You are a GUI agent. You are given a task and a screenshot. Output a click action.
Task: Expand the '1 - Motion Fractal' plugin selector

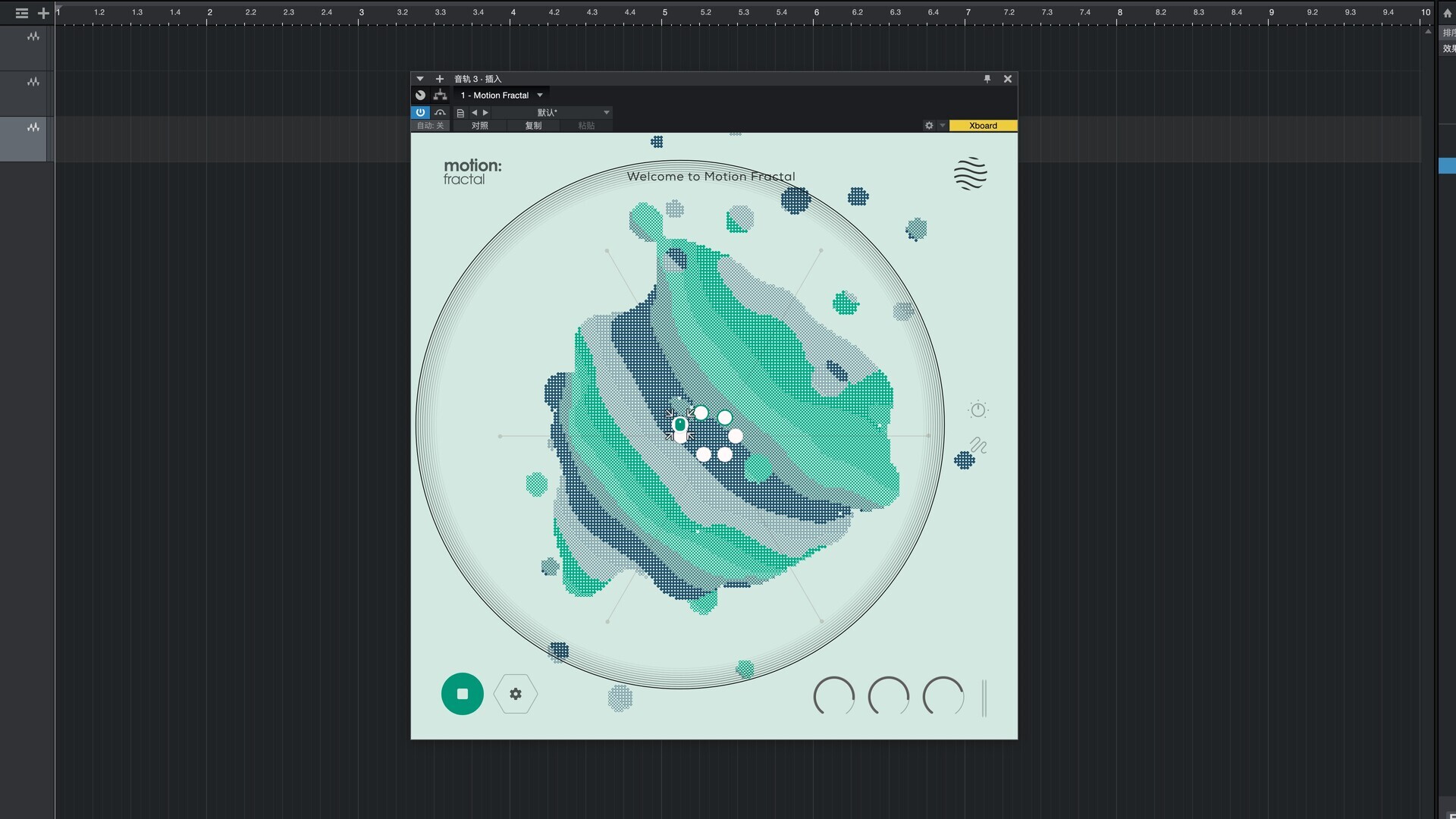click(501, 96)
